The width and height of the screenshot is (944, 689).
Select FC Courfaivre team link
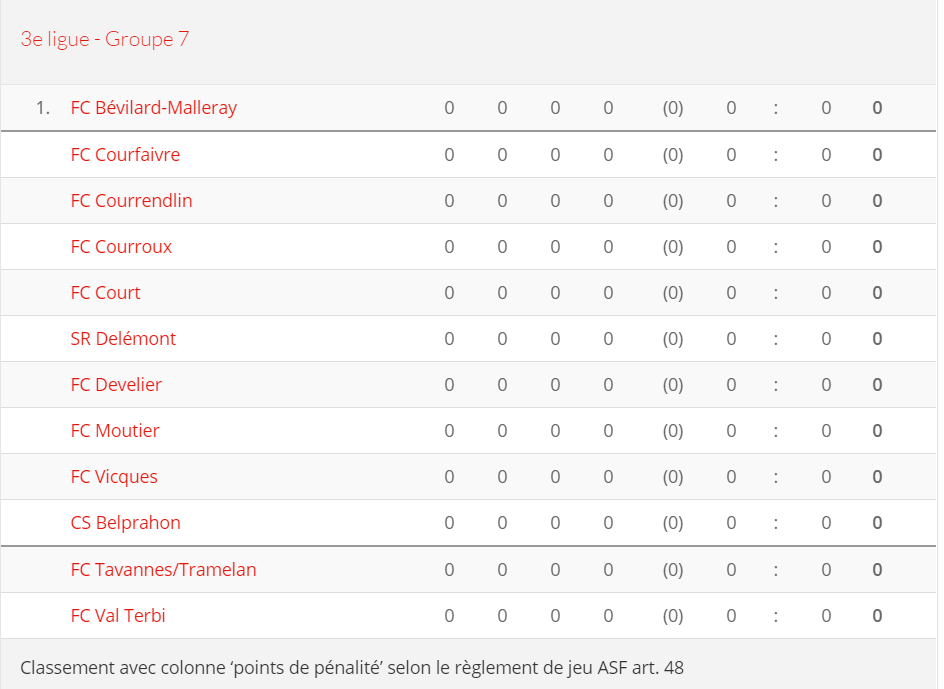125,155
